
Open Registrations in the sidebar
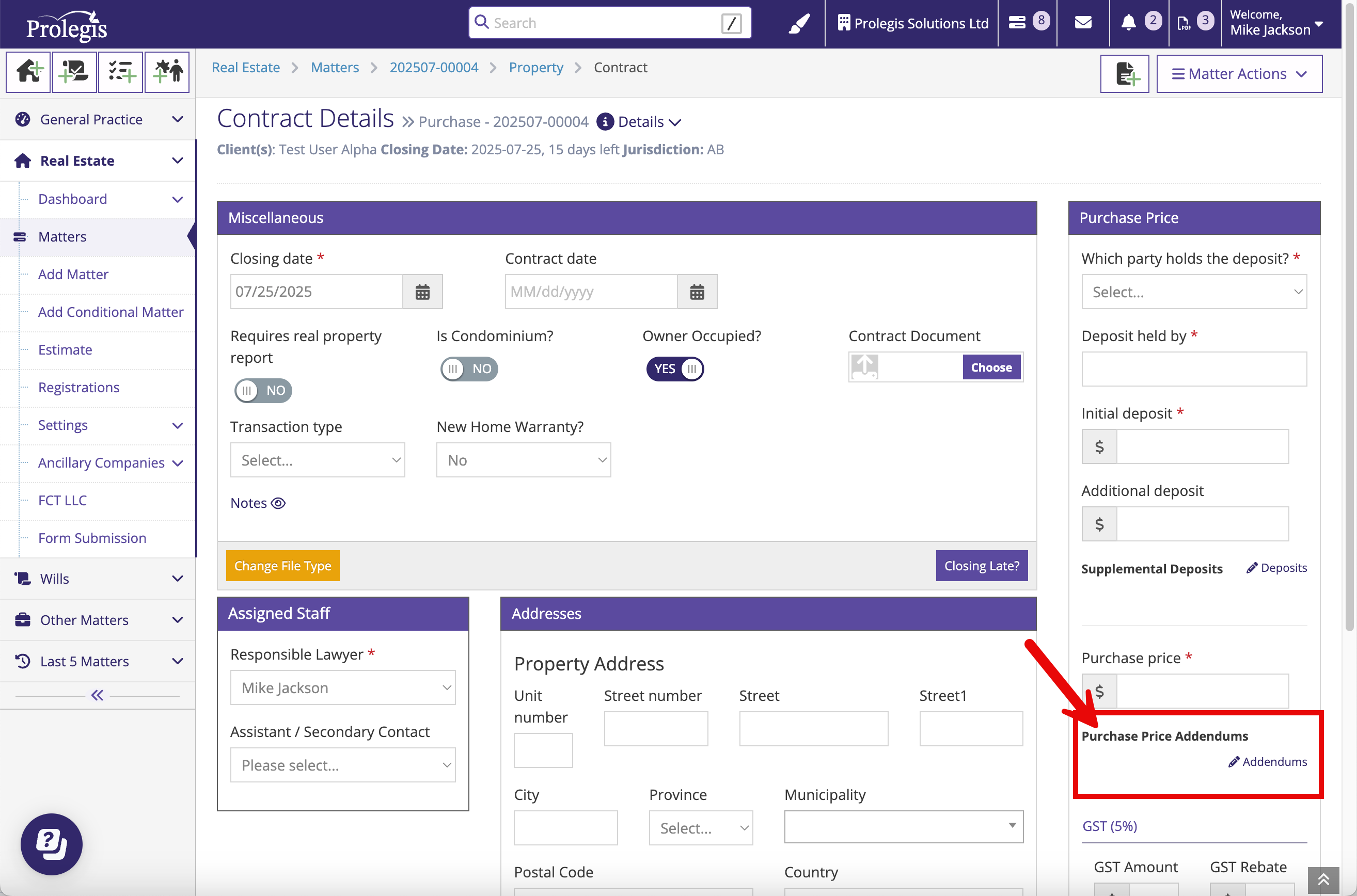(x=79, y=388)
